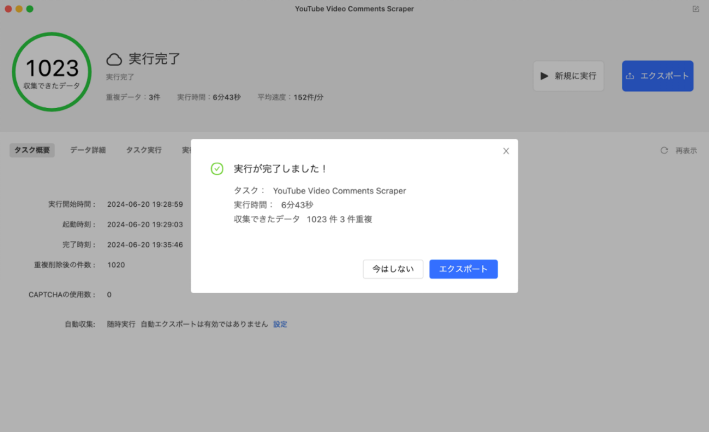Click the 重複データ：3件 text

pyautogui.click(x=133, y=97)
